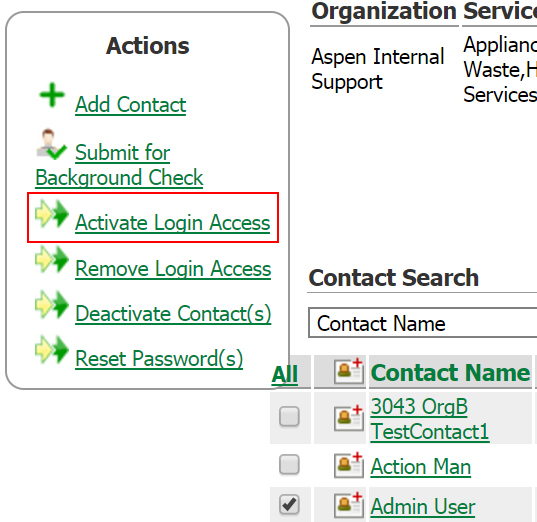The image size is (537, 522).
Task: Click the arrows icon beside Remove Login Access
Action: point(52,259)
